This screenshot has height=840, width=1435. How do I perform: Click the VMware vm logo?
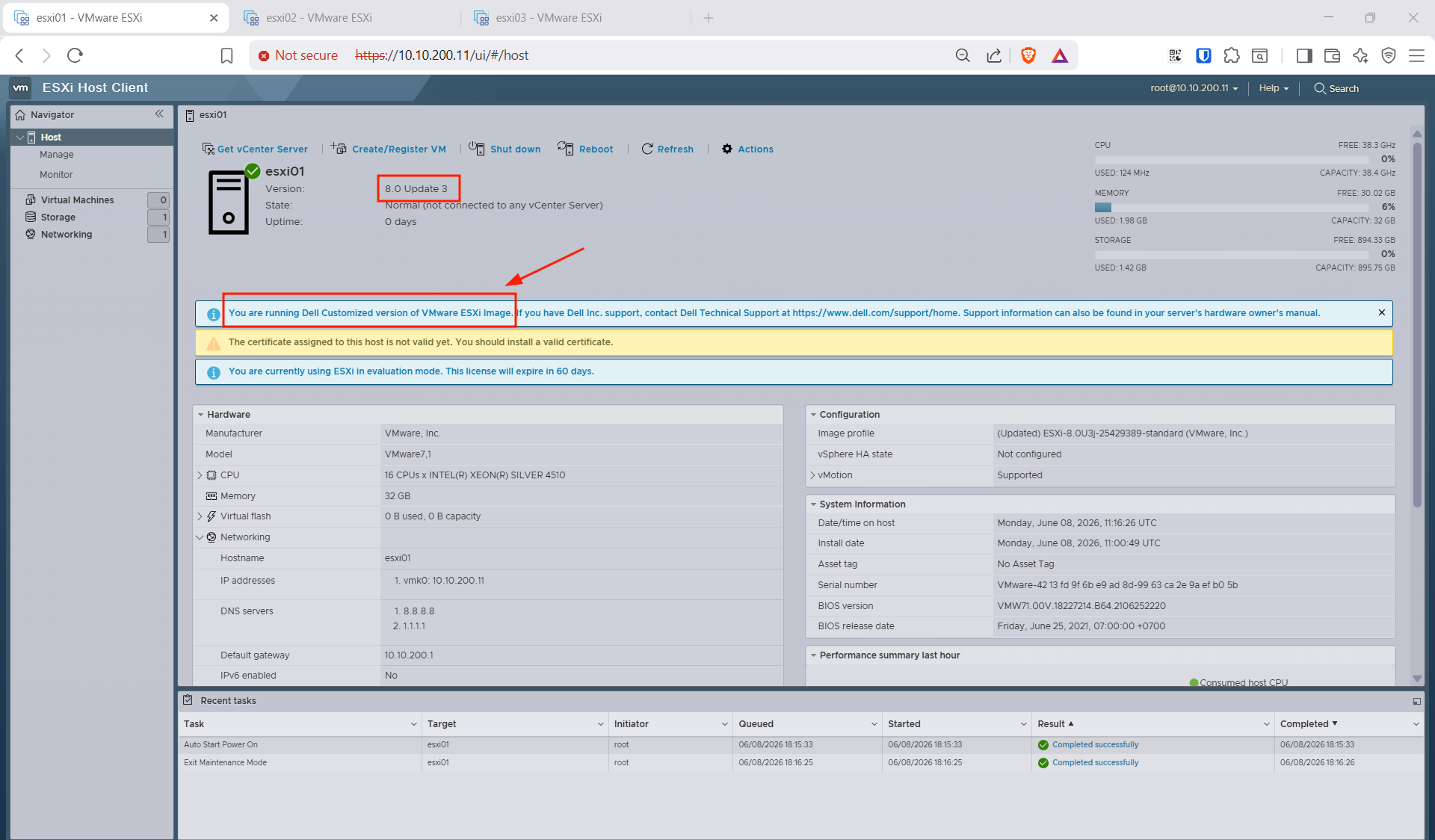coord(21,88)
